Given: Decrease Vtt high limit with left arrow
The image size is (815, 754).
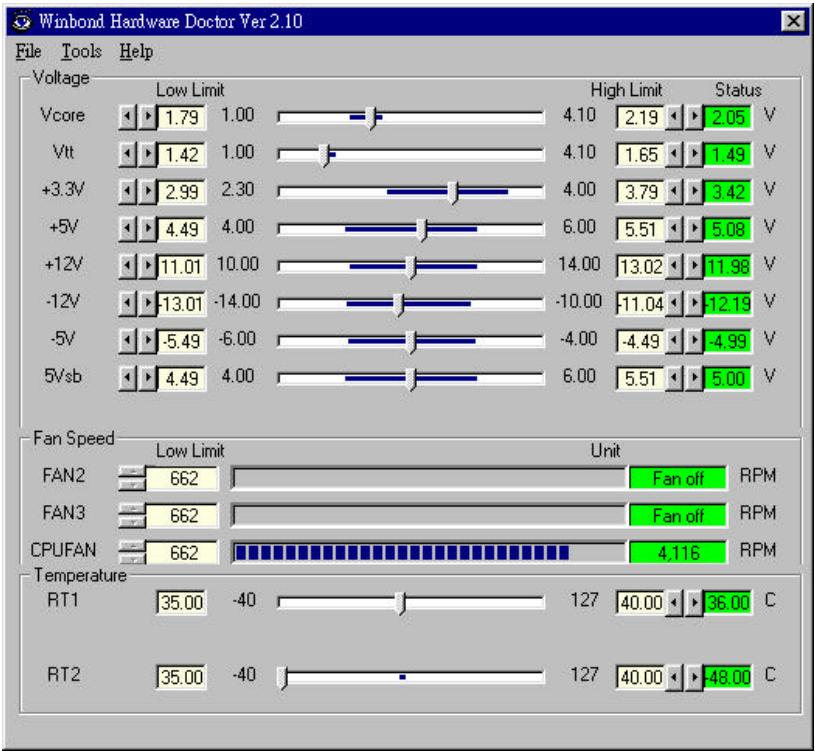Looking at the screenshot, I should (674, 155).
